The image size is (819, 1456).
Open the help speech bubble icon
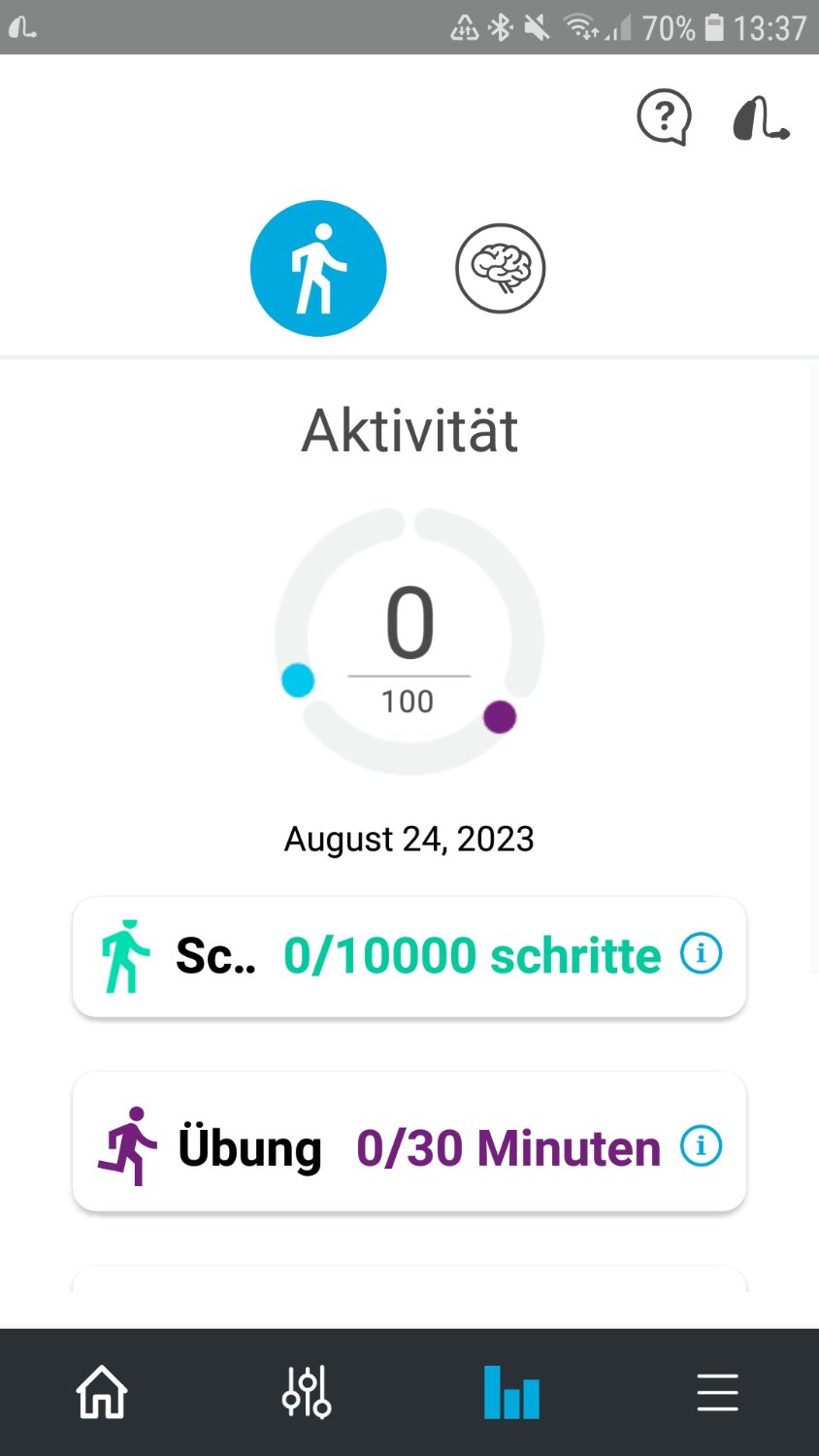click(664, 117)
